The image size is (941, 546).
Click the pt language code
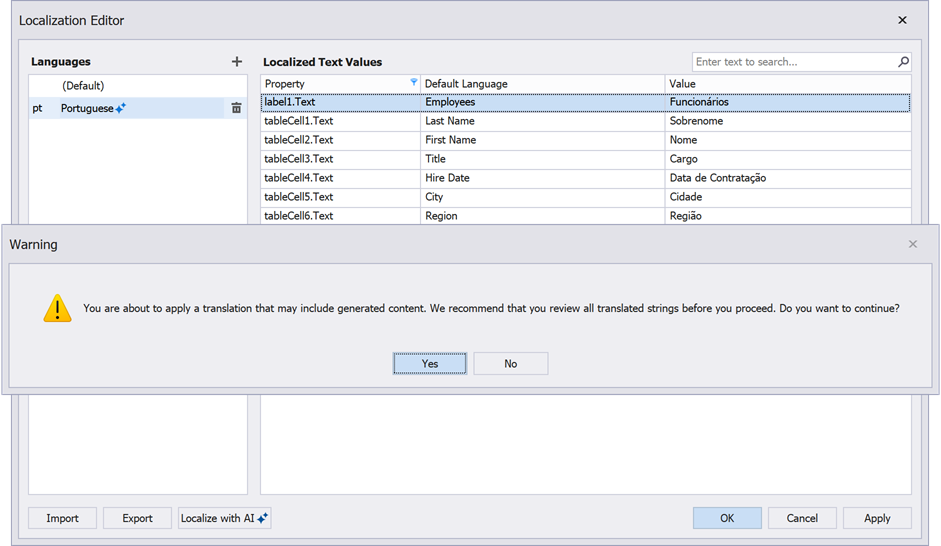(x=37, y=109)
